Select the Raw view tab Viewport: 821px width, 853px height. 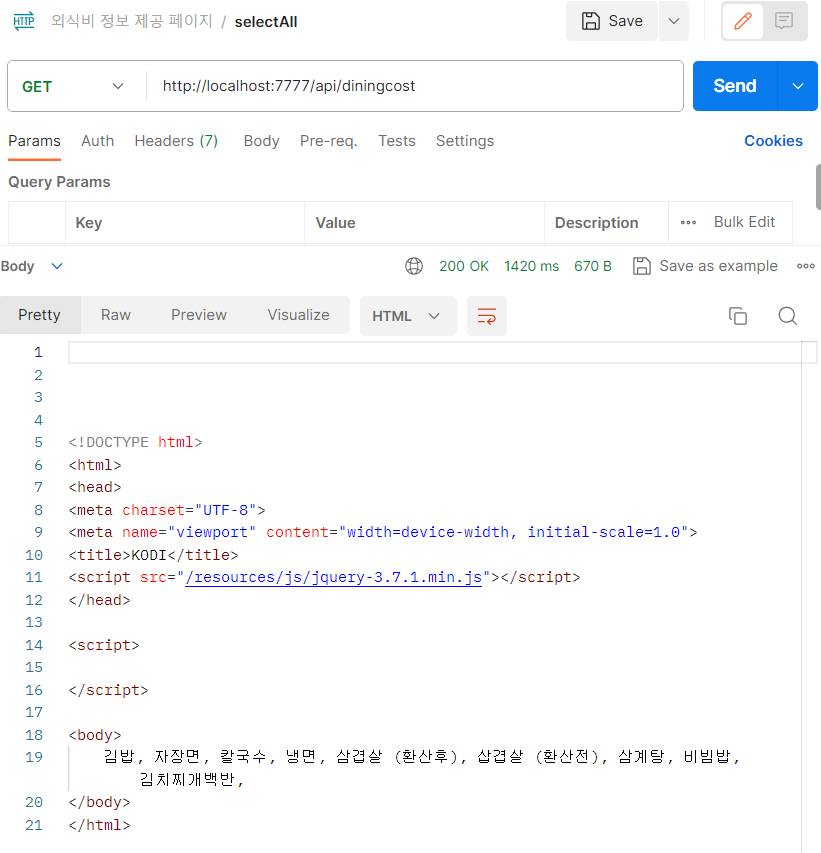coord(116,315)
